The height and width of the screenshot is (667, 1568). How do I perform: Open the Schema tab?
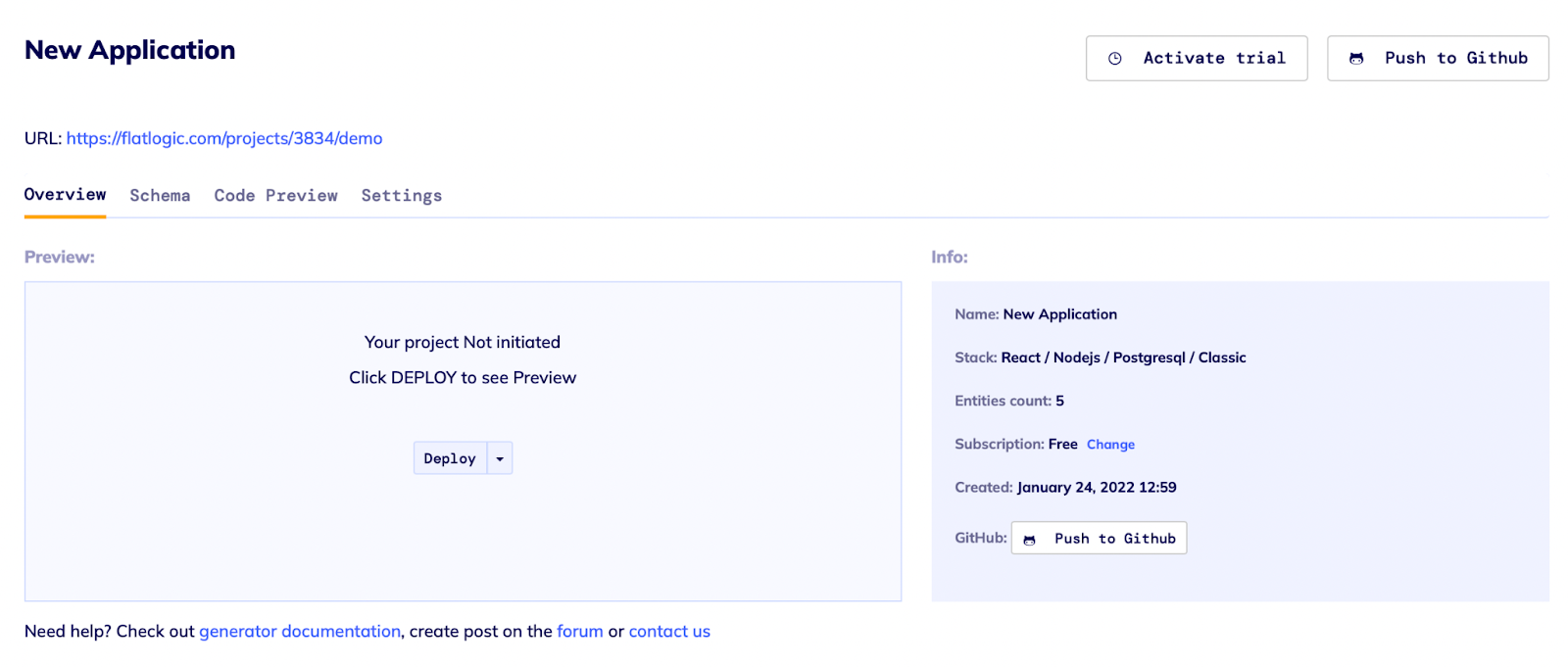tap(160, 196)
